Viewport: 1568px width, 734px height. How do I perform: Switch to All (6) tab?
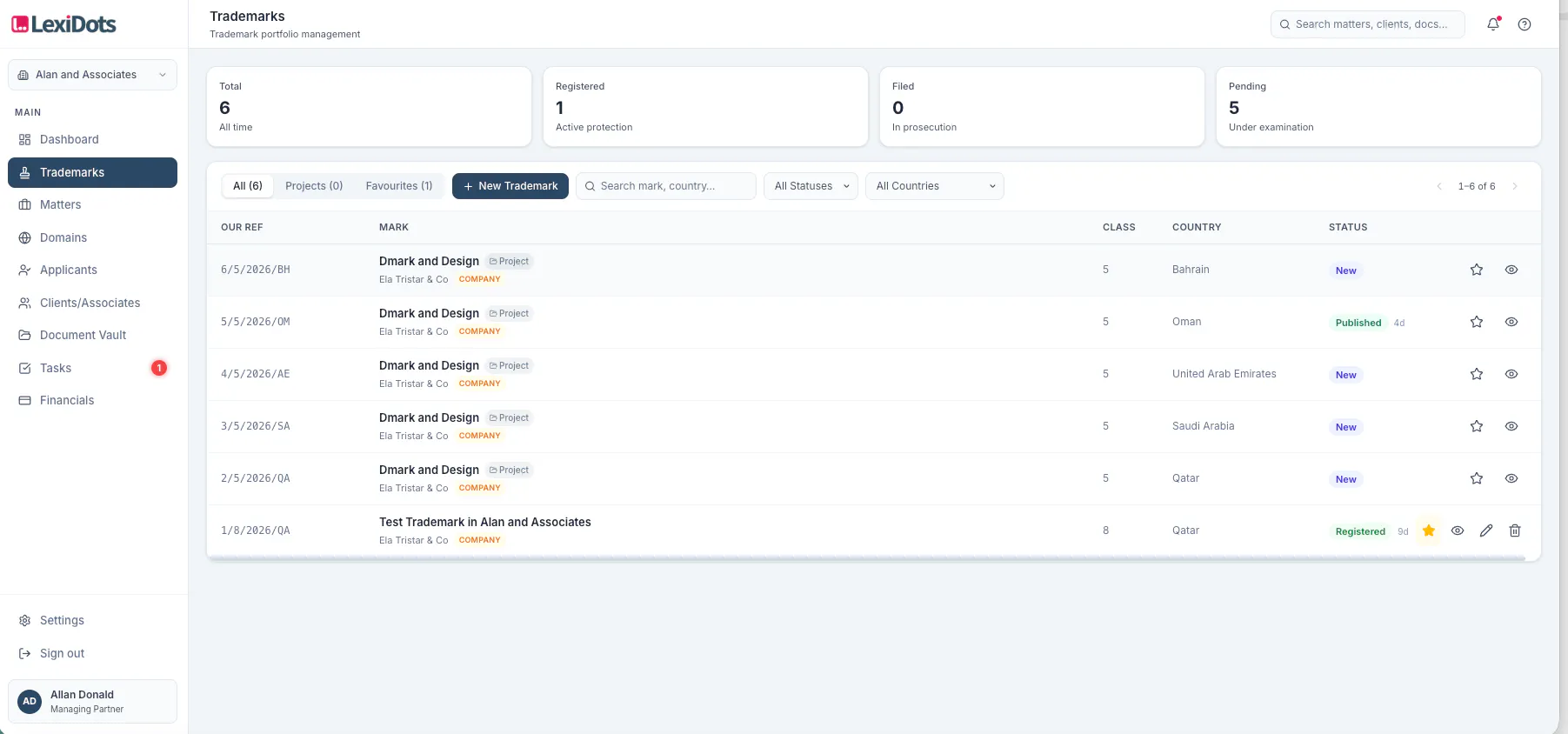tap(248, 186)
